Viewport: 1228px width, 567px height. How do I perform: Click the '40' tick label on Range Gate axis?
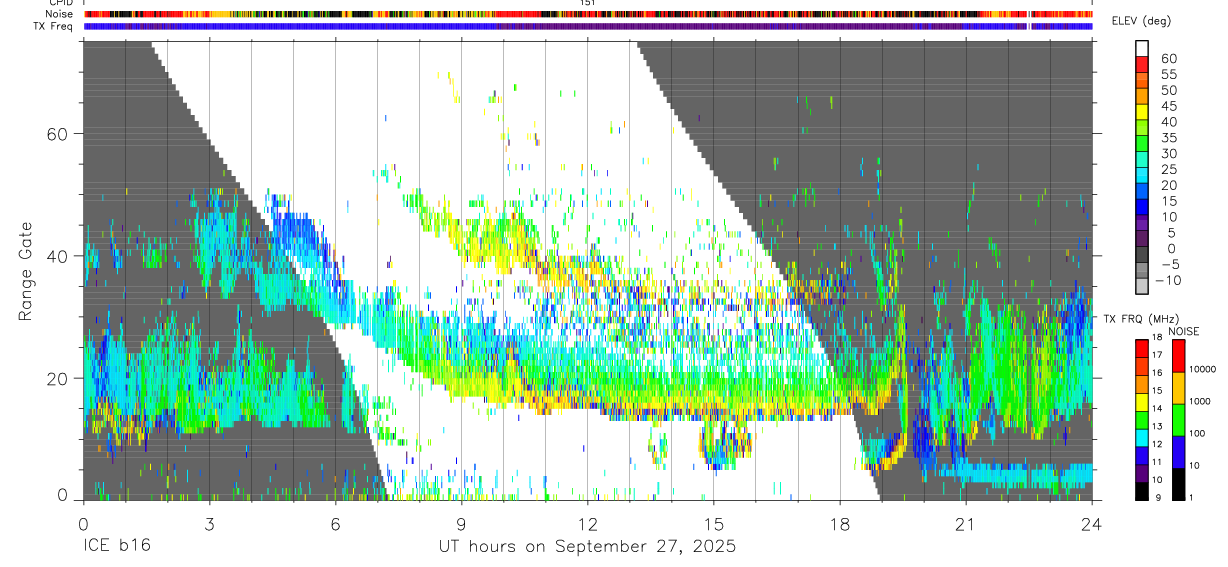click(x=57, y=256)
